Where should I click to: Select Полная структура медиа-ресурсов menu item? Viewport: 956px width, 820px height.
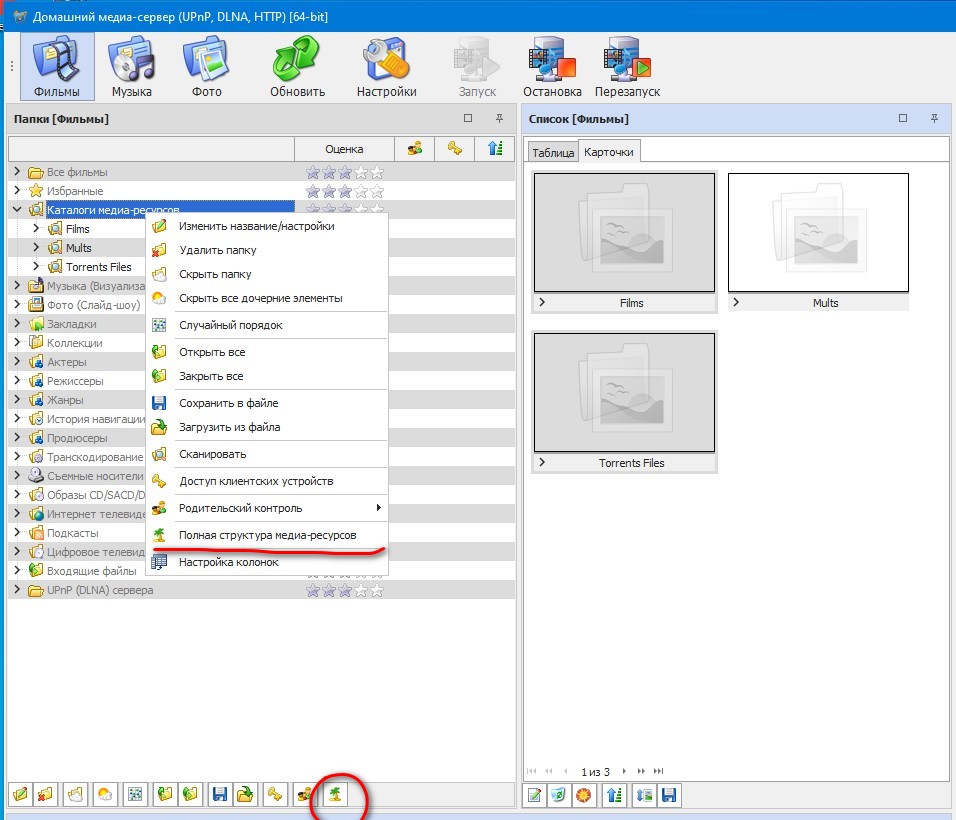[x=267, y=535]
